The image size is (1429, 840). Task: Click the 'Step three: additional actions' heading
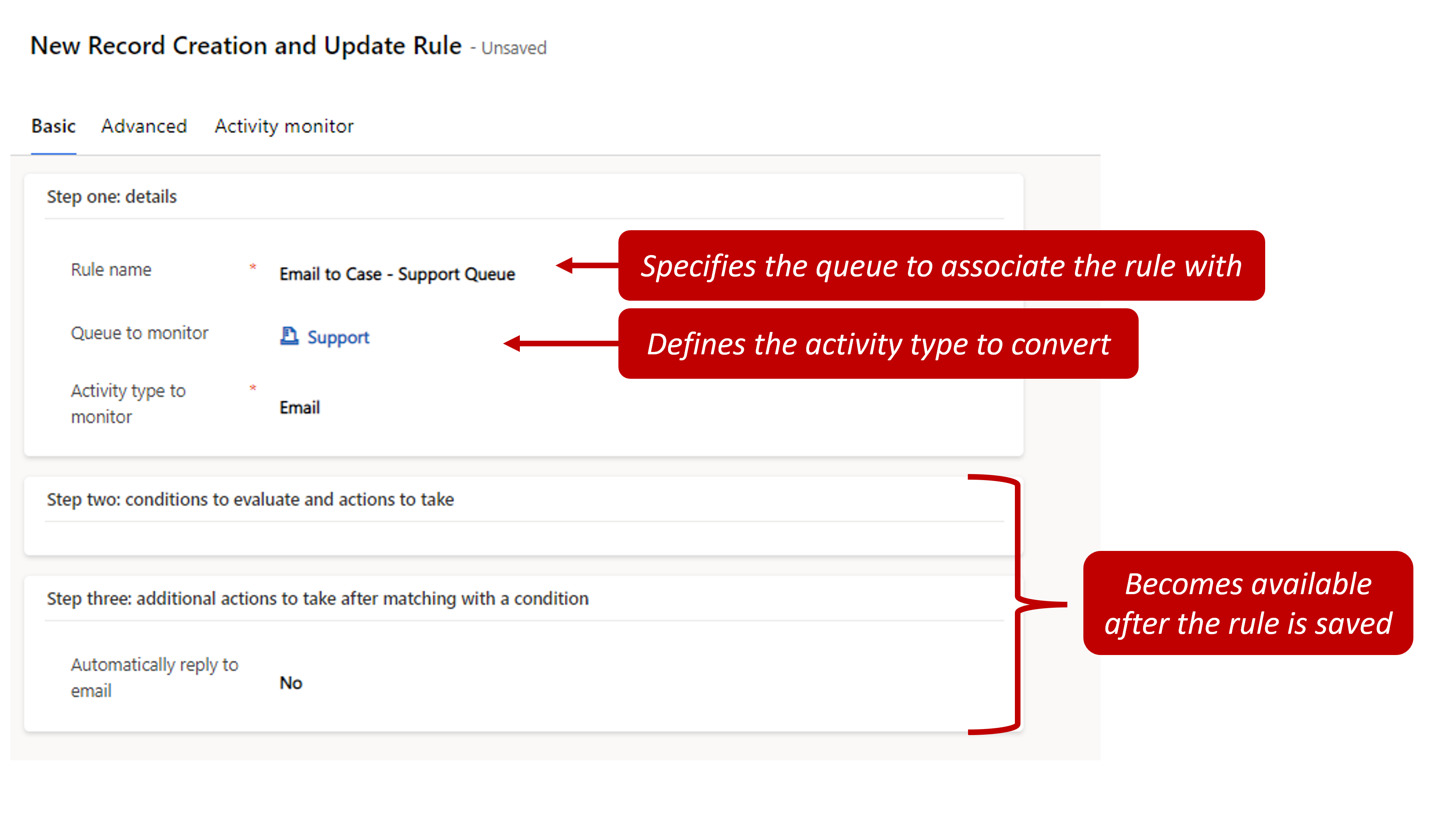(x=318, y=599)
